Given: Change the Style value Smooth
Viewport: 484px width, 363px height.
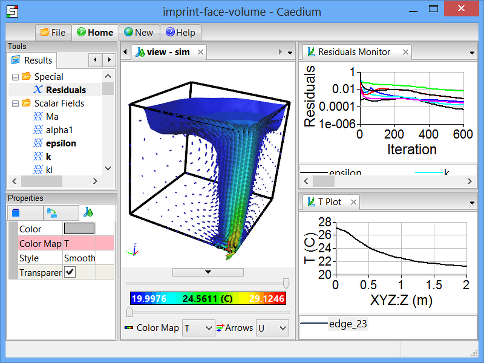Looking at the screenshot, I should click(79, 258).
